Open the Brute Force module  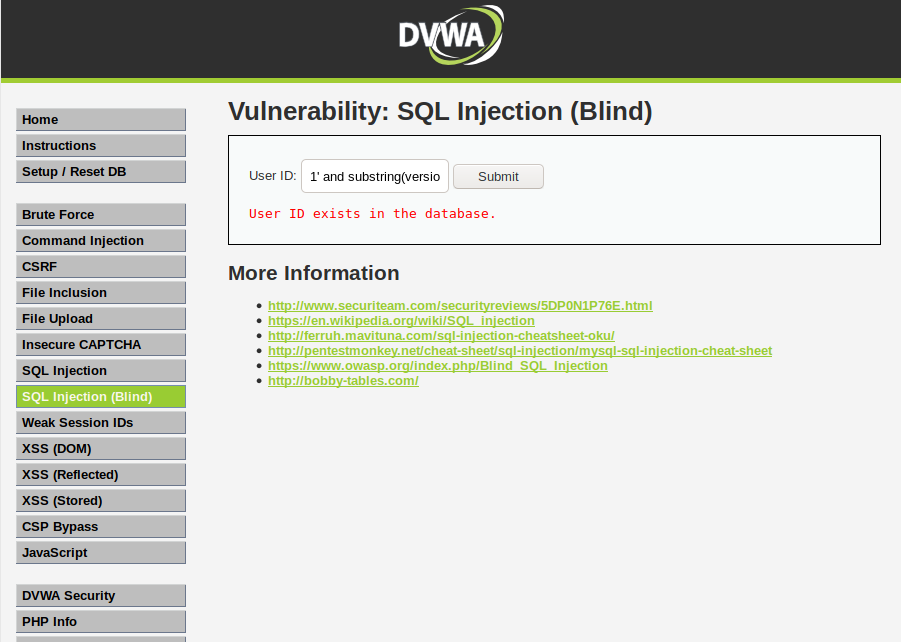pyautogui.click(x=100, y=214)
